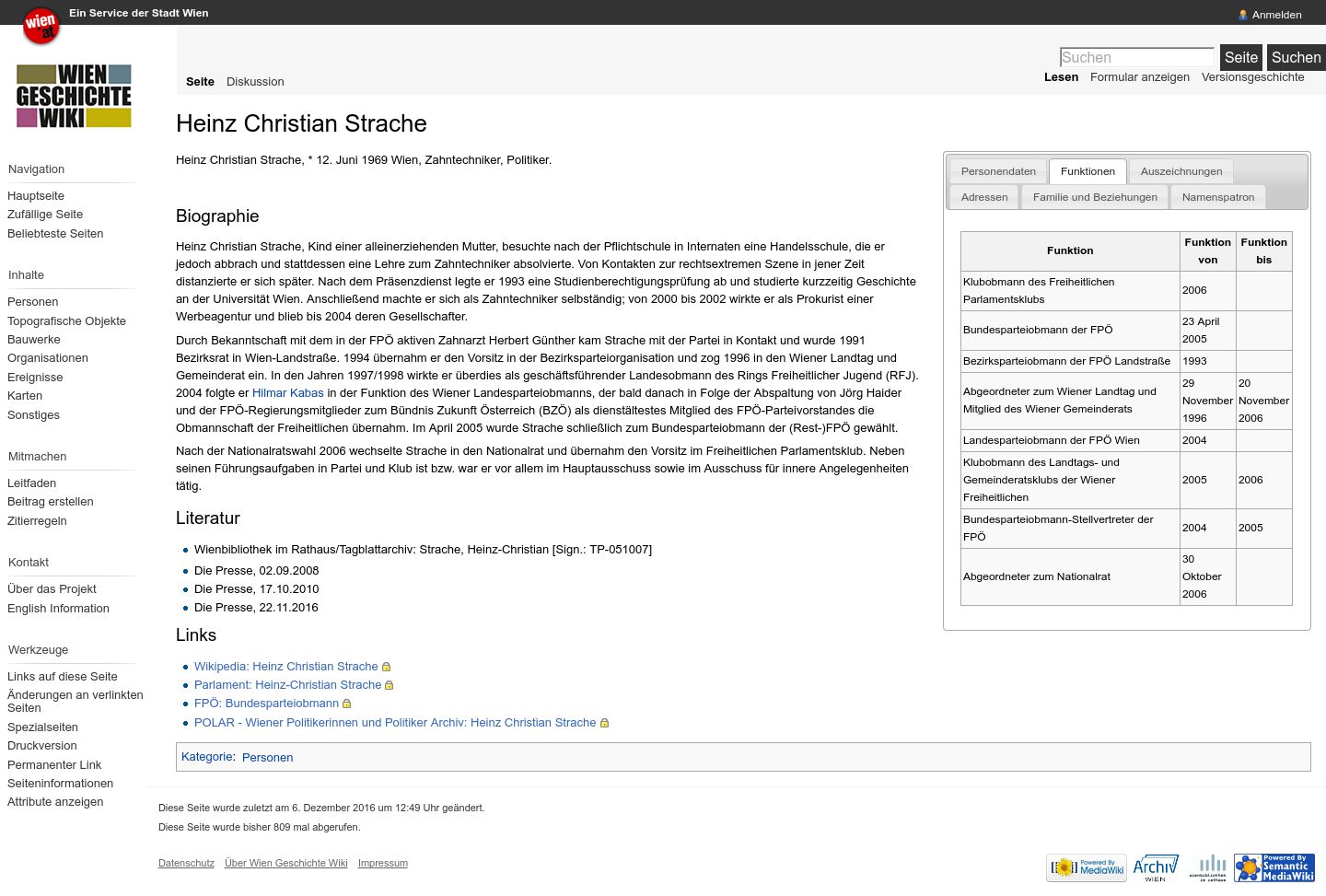Open POLAR Wiener Politikerinnen archive link
Image resolution: width=1326 pixels, height=896 pixels.
[x=395, y=723]
